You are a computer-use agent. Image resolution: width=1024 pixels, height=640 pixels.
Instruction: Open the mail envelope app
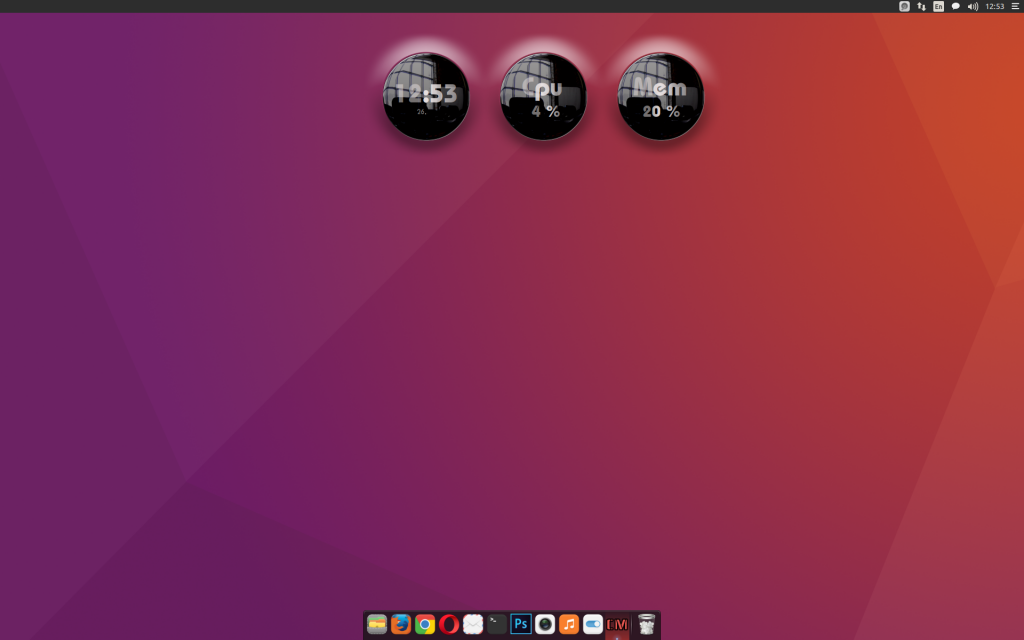473,624
